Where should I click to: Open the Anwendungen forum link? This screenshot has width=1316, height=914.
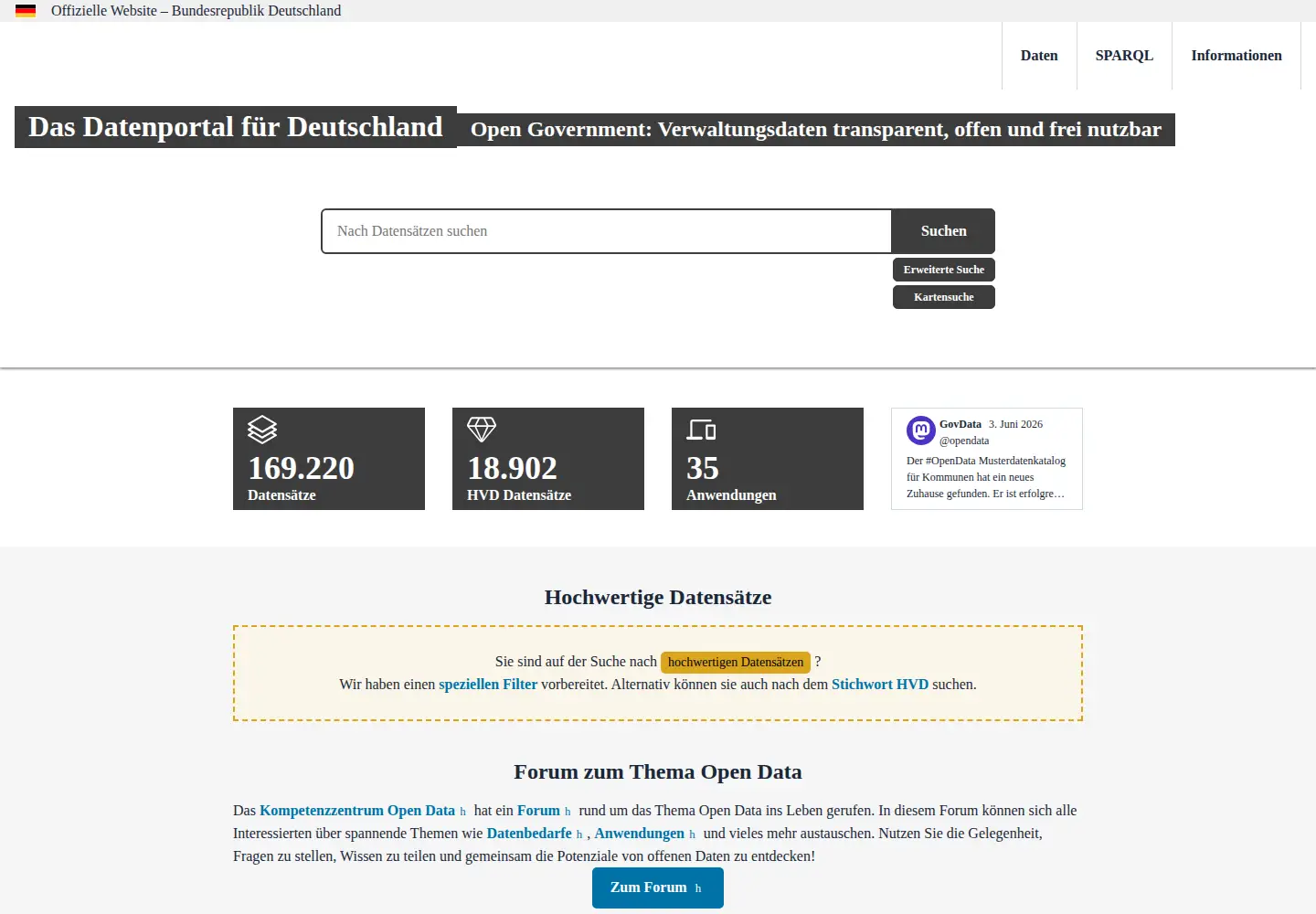tap(645, 834)
